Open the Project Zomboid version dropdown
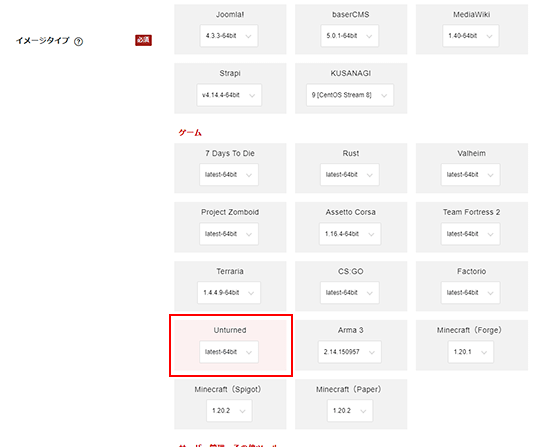Screen dimensions: 550x447 [x=229, y=234]
